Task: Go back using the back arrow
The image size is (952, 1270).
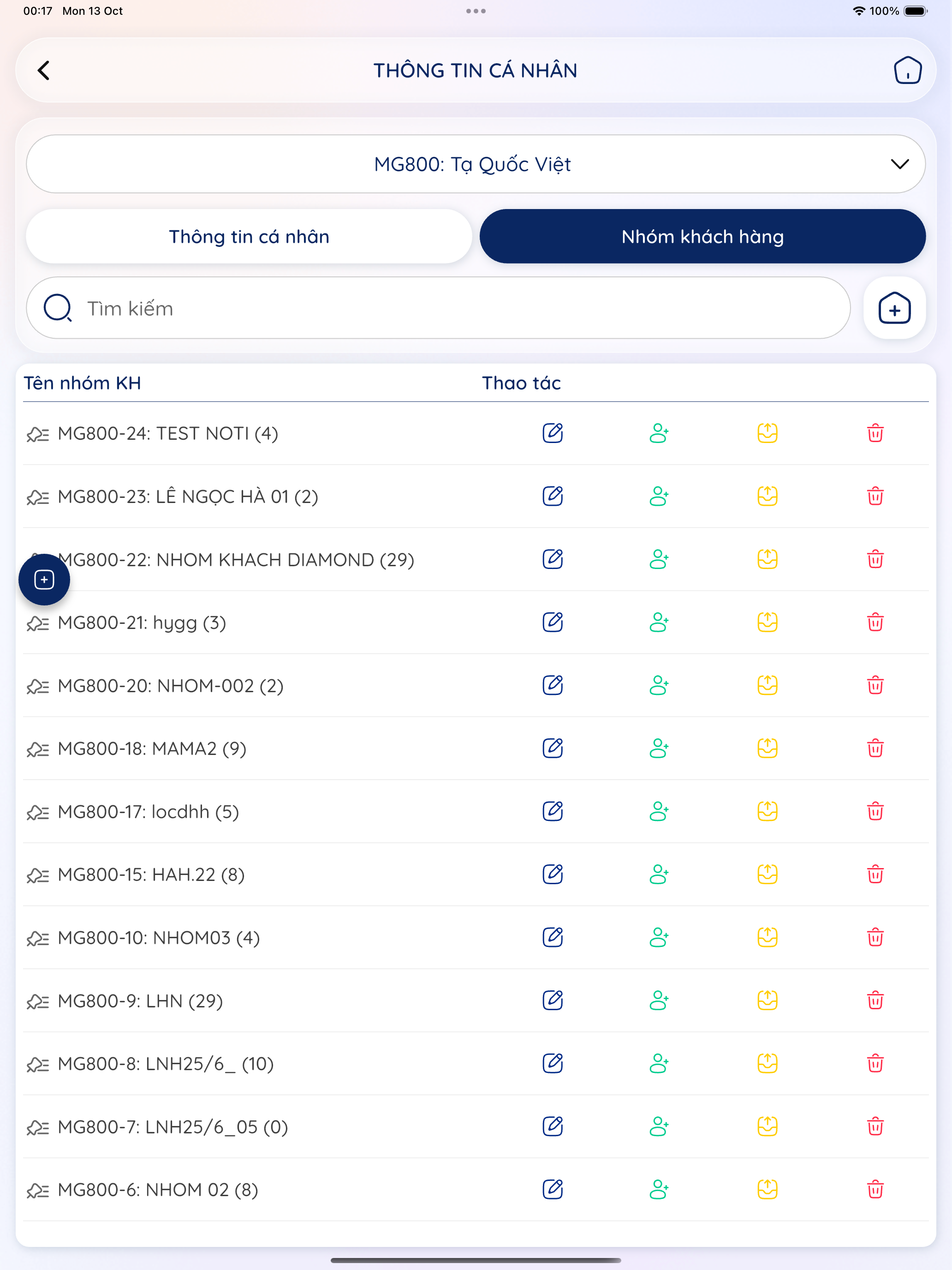Action: [x=44, y=71]
